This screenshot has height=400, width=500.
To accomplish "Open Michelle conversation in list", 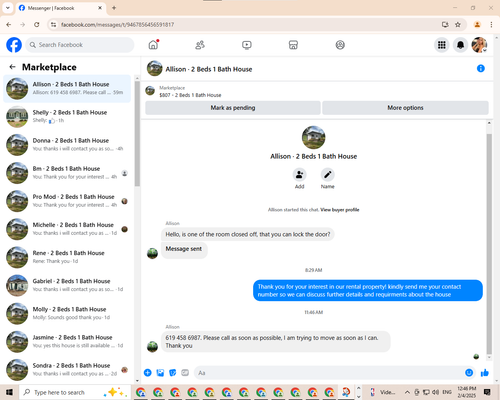I will pyautogui.click(x=67, y=229).
